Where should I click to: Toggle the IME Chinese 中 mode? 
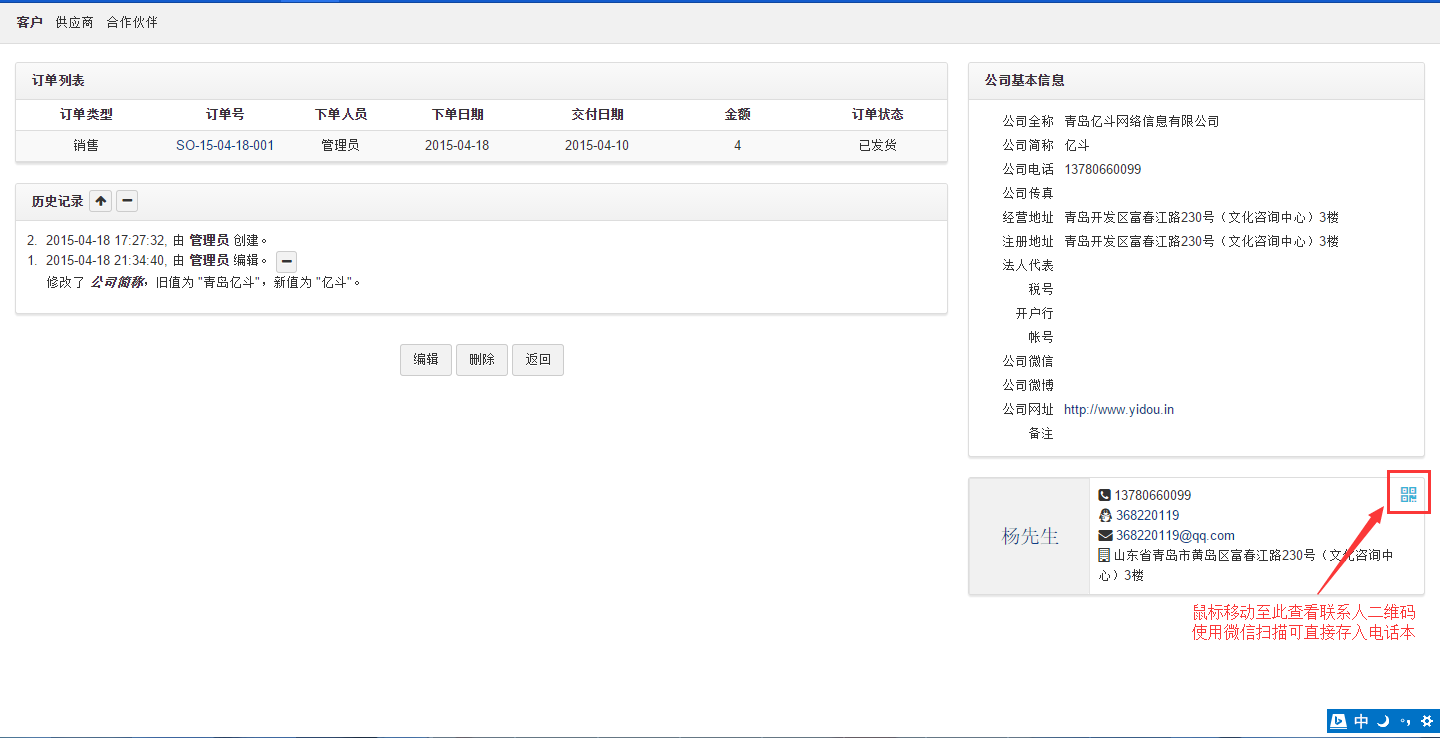point(1361,721)
